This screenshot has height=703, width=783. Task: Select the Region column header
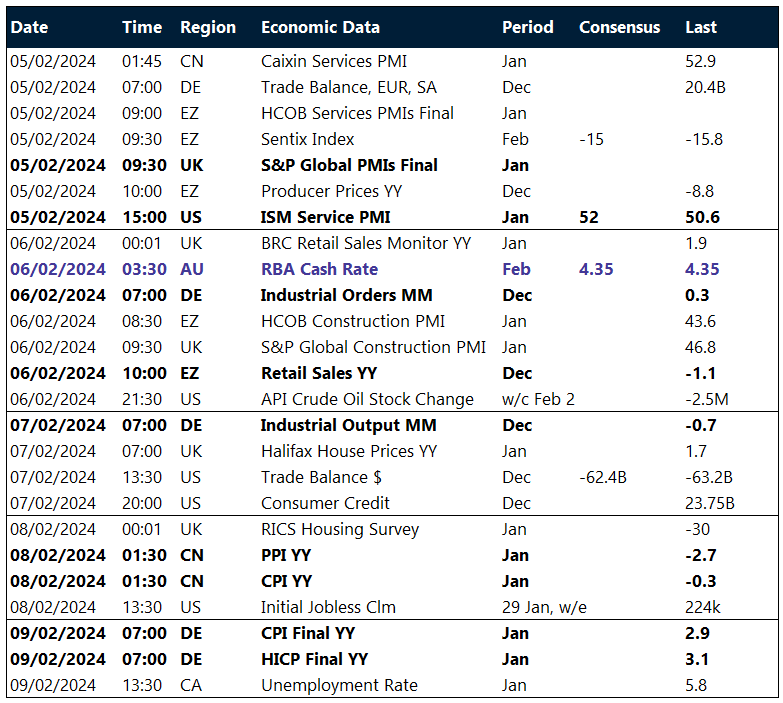pyautogui.click(x=208, y=27)
